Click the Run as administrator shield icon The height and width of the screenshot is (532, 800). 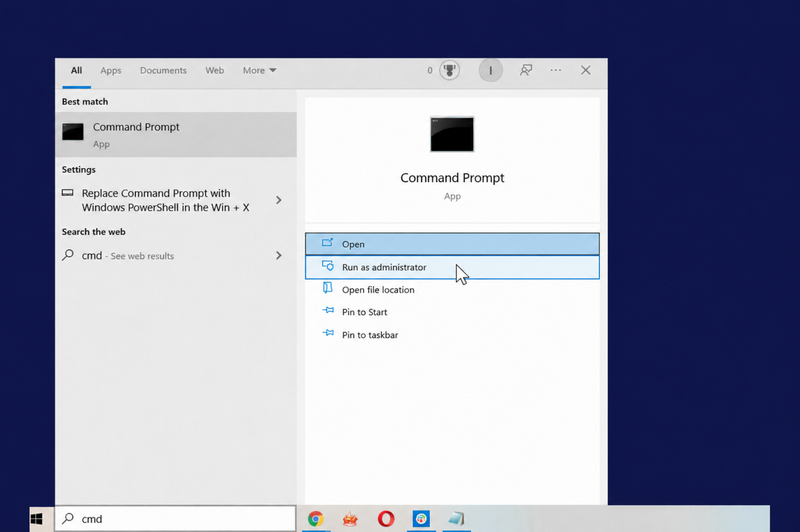tap(328, 266)
